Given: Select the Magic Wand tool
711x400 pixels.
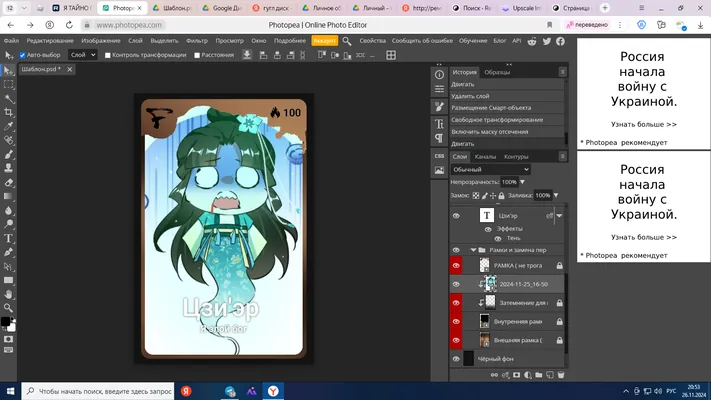Looking at the screenshot, I should click(x=9, y=98).
